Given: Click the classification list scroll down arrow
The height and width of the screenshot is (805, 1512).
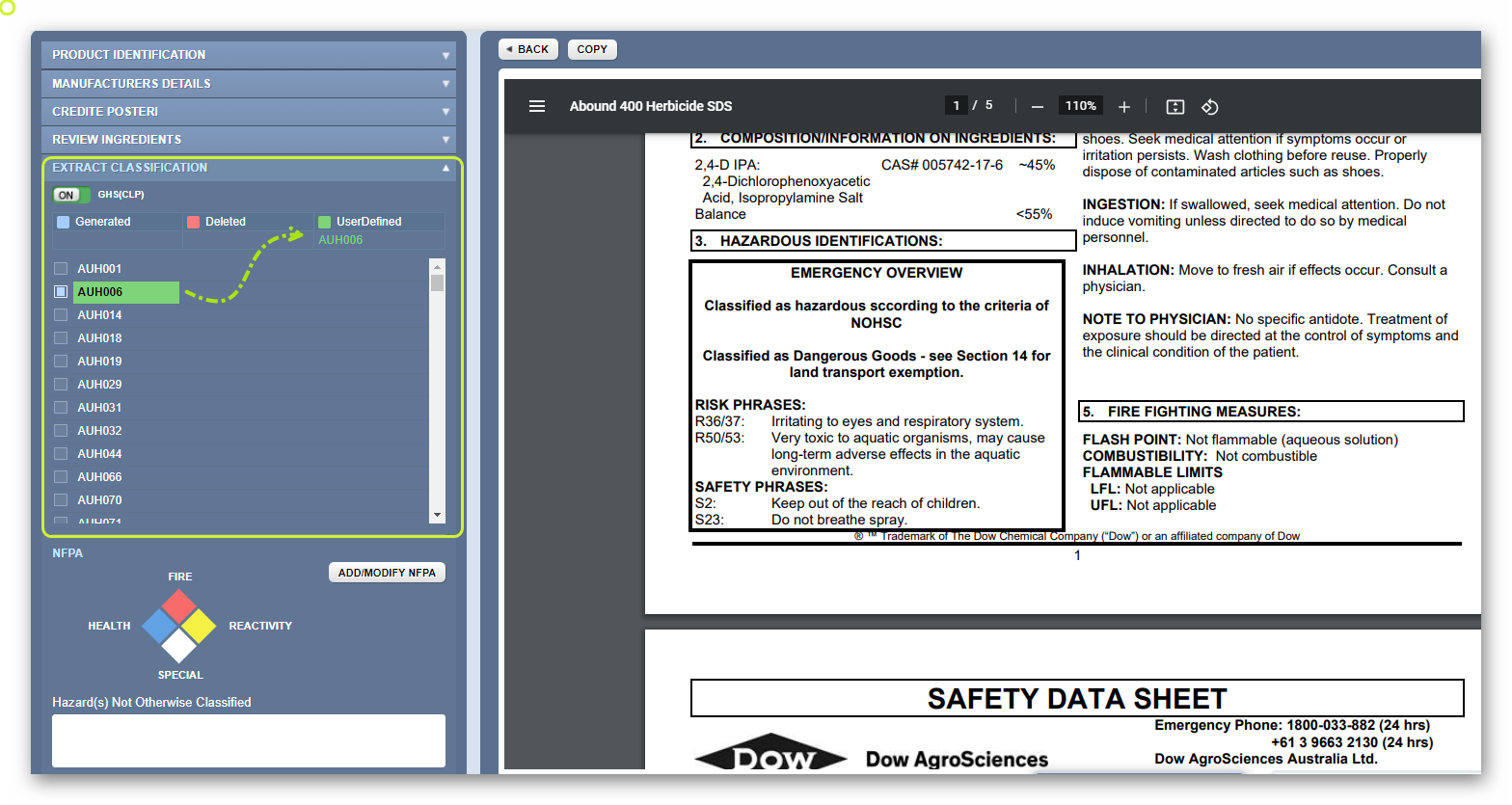Looking at the screenshot, I should (438, 516).
